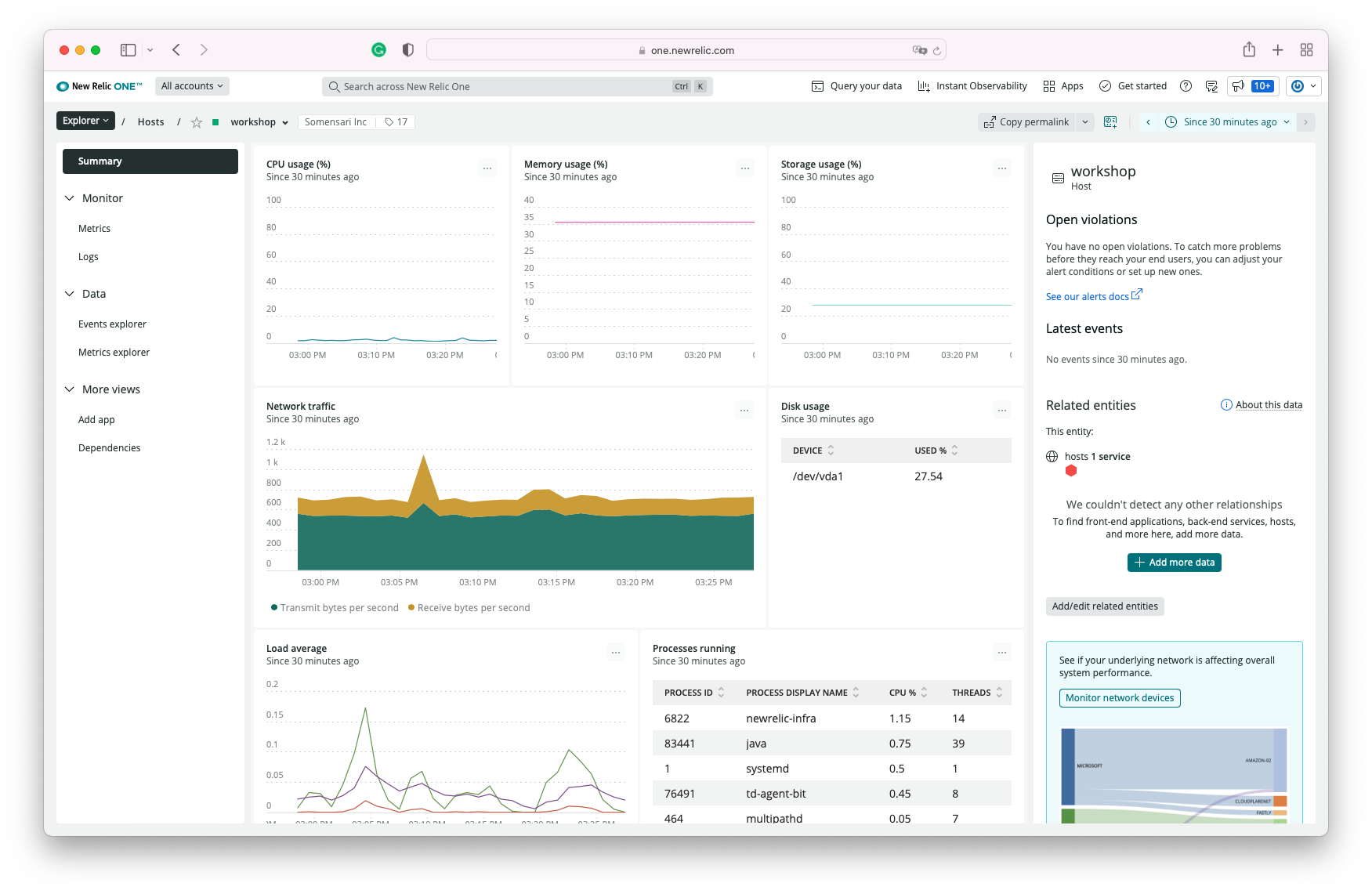Image resolution: width=1372 pixels, height=894 pixels.
Task: Open the user account dropdown
Action: click(x=1304, y=86)
